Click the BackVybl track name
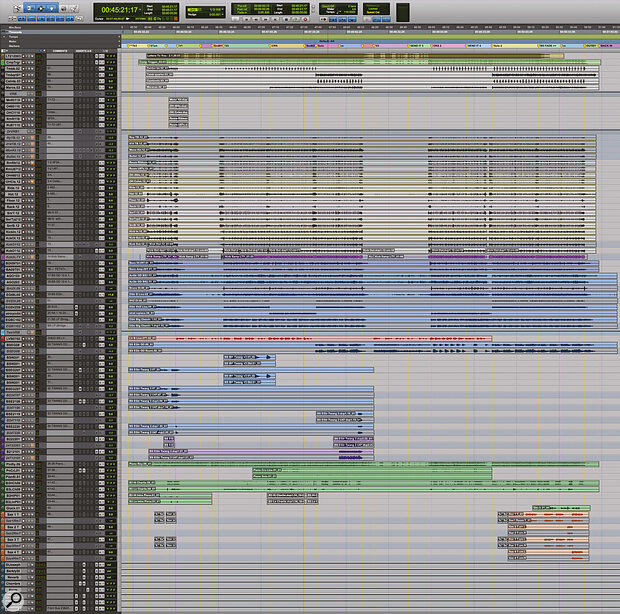 coord(13,571)
